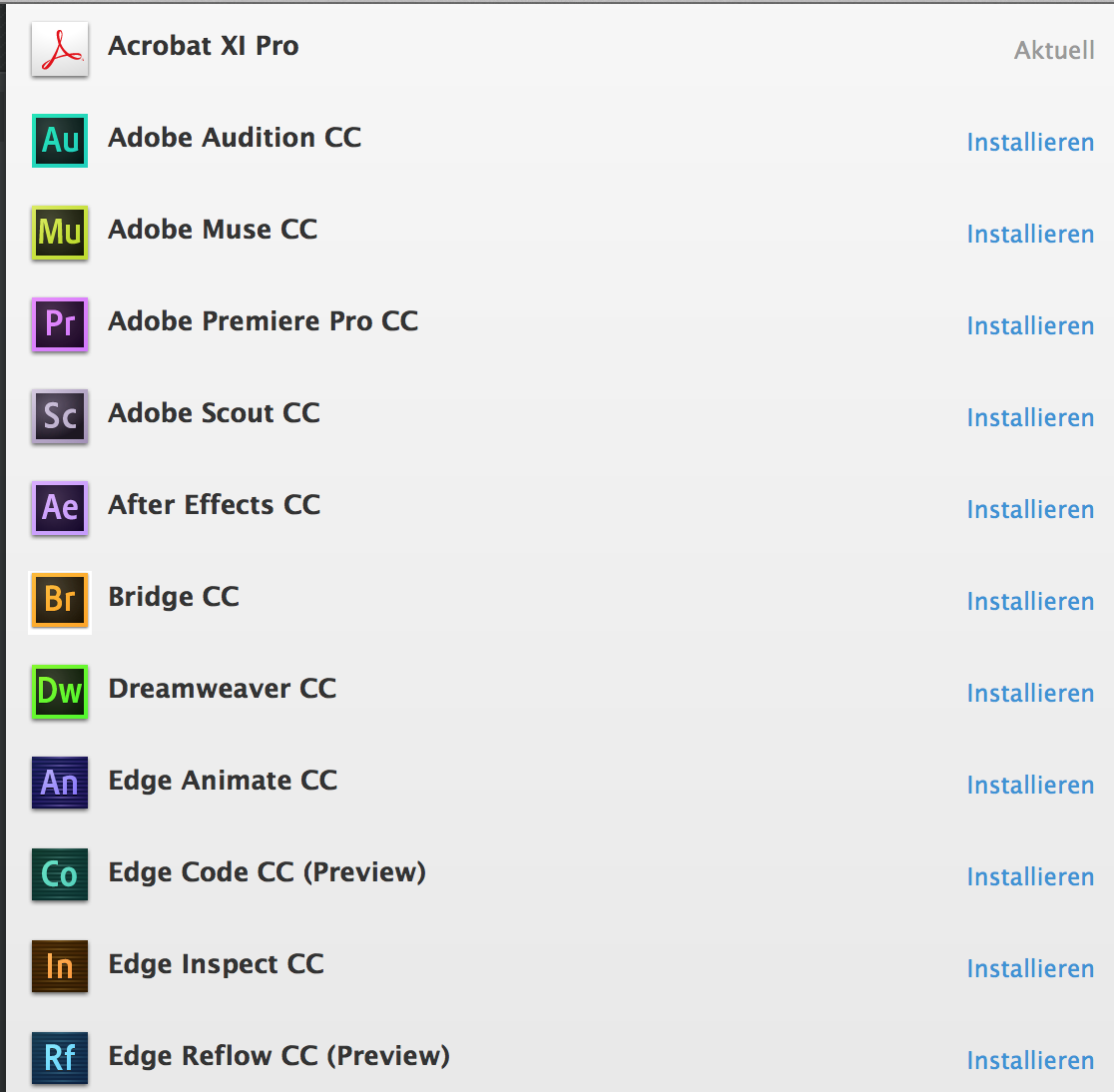Viewport: 1114px width, 1092px height.
Task: Select the After Effects CC icon
Action: [x=59, y=508]
